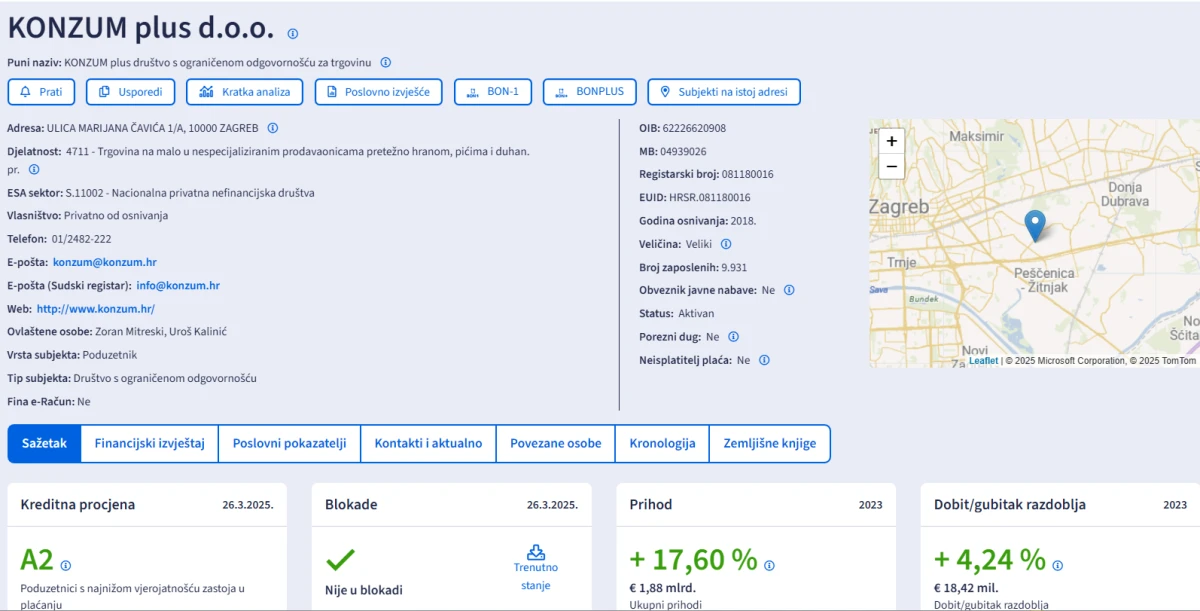
Task: Click the Kreditna procjena card heading
Action: (78, 505)
